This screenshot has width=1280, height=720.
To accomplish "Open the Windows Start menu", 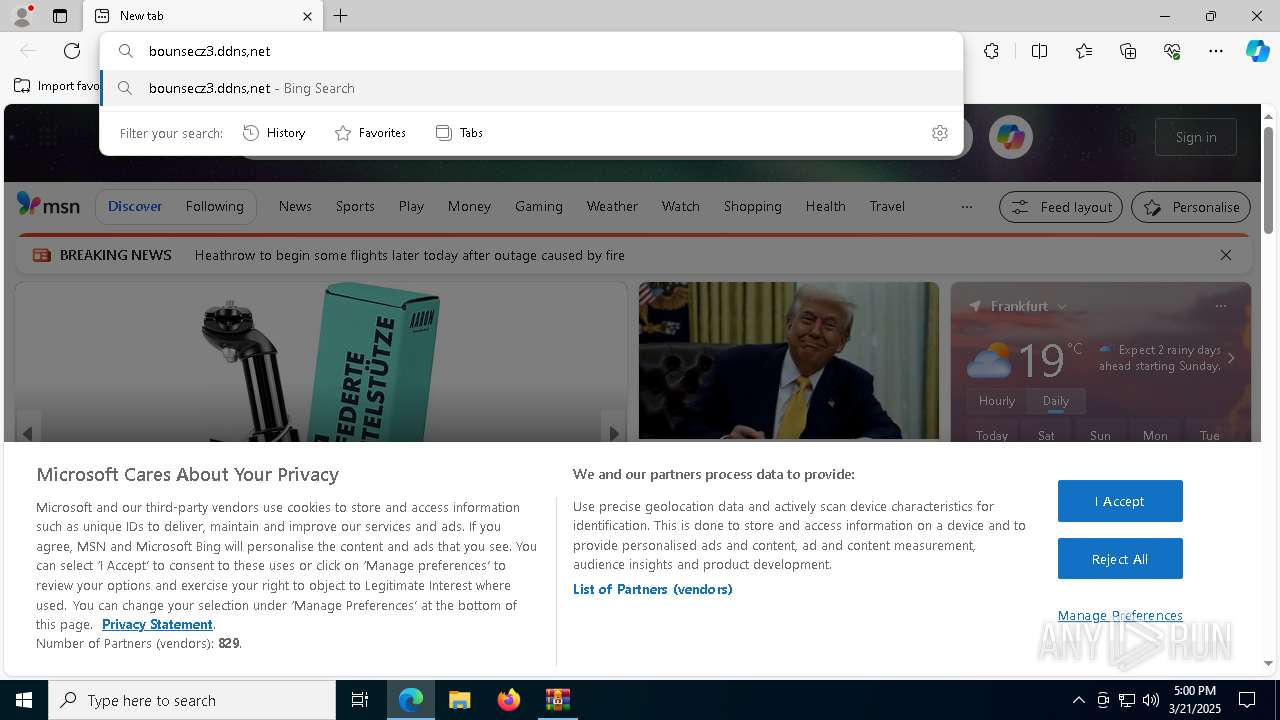I will point(24,700).
